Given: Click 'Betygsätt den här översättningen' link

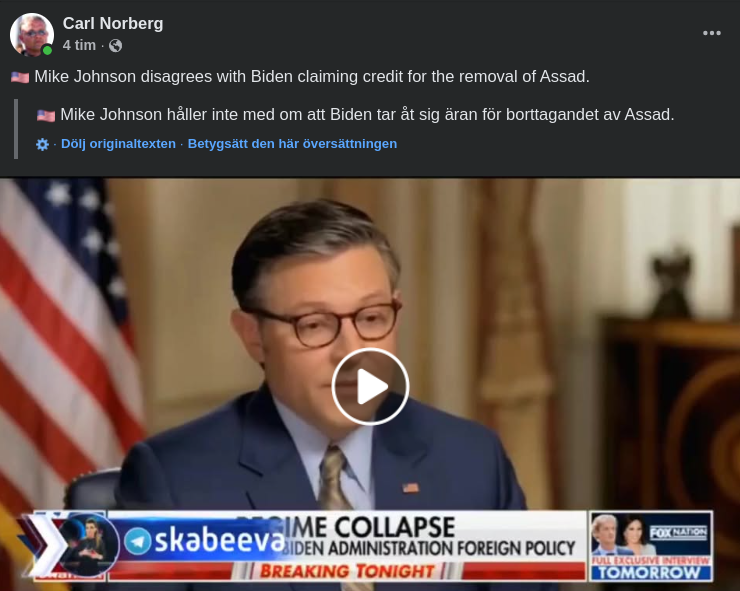Looking at the screenshot, I should point(292,144).
